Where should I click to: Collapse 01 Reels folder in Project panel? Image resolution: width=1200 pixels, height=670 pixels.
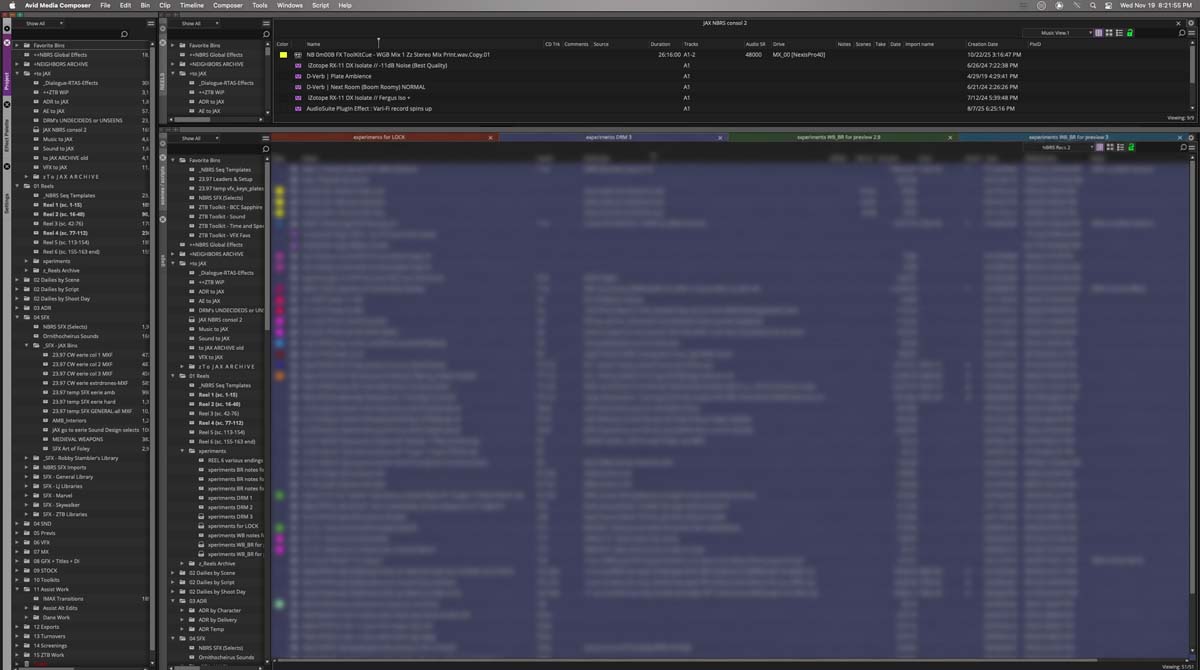[18, 186]
